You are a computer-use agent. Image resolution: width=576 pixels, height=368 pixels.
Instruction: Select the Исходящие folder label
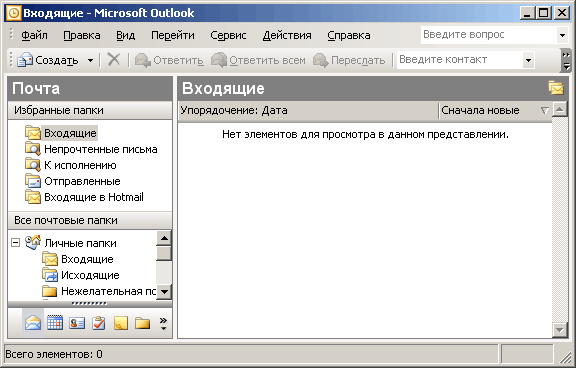point(90,275)
